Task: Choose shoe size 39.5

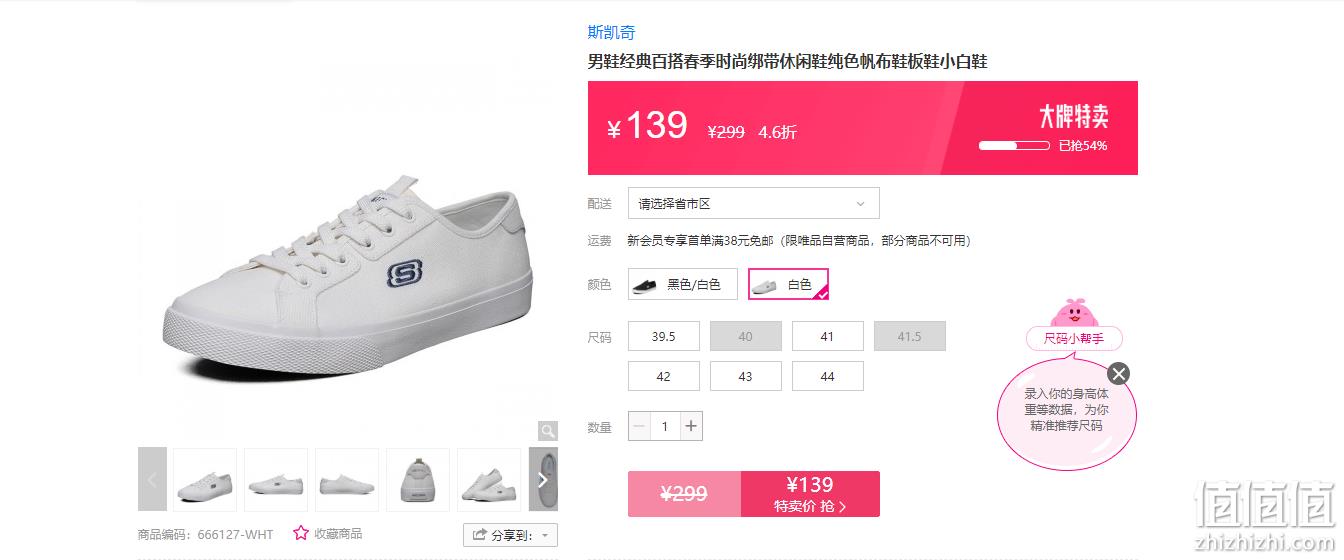Action: coord(664,336)
